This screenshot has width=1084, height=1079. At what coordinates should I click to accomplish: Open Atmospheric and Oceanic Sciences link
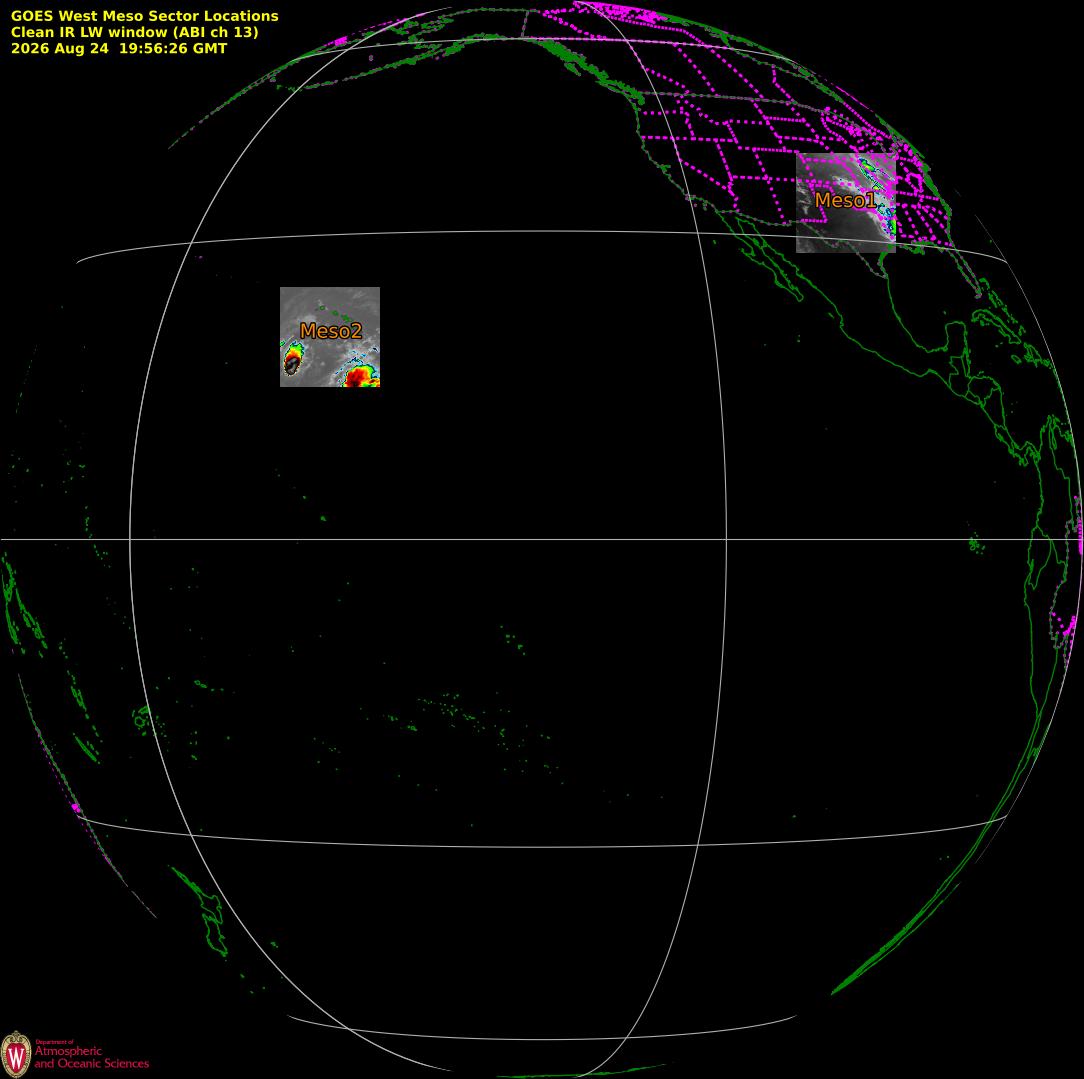(91, 1057)
